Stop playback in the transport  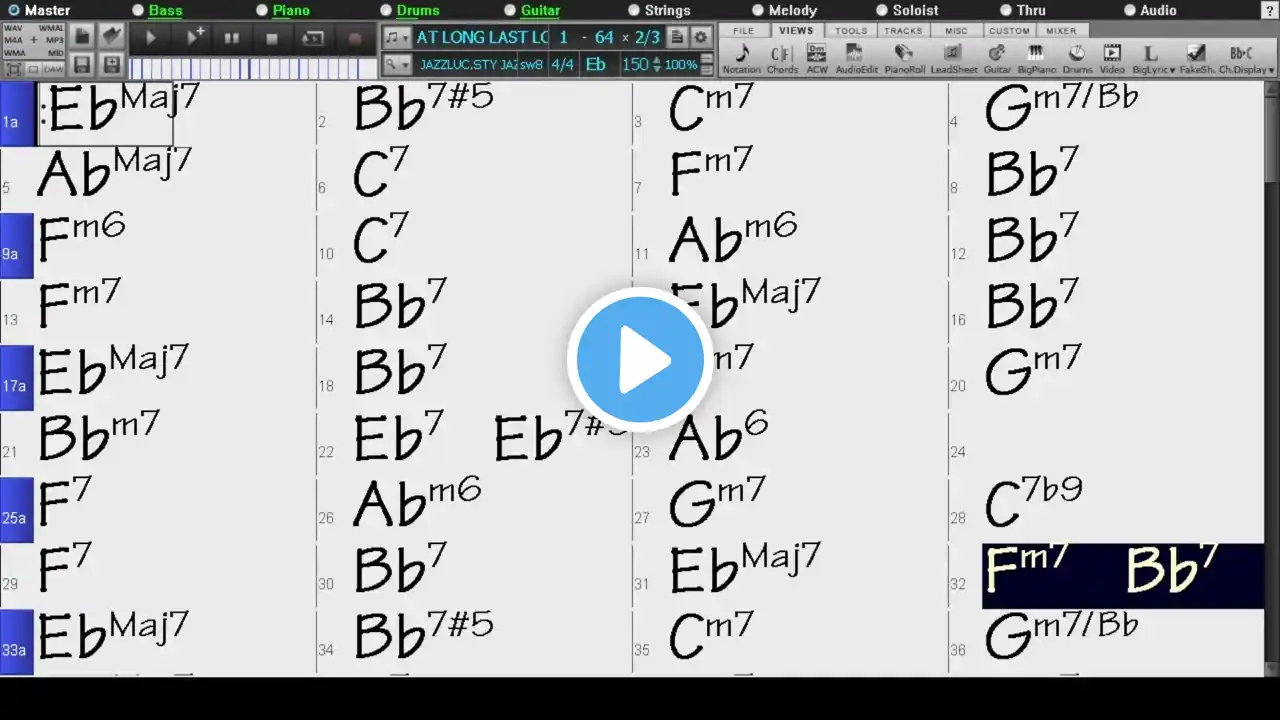[272, 38]
